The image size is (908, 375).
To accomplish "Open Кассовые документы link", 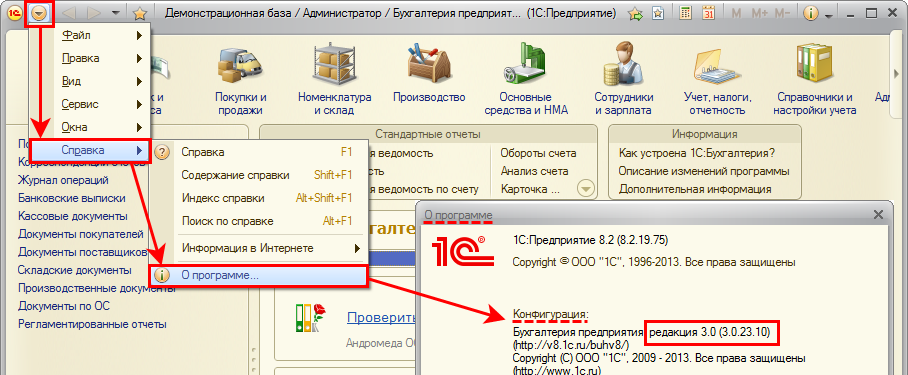I will (x=73, y=216).
